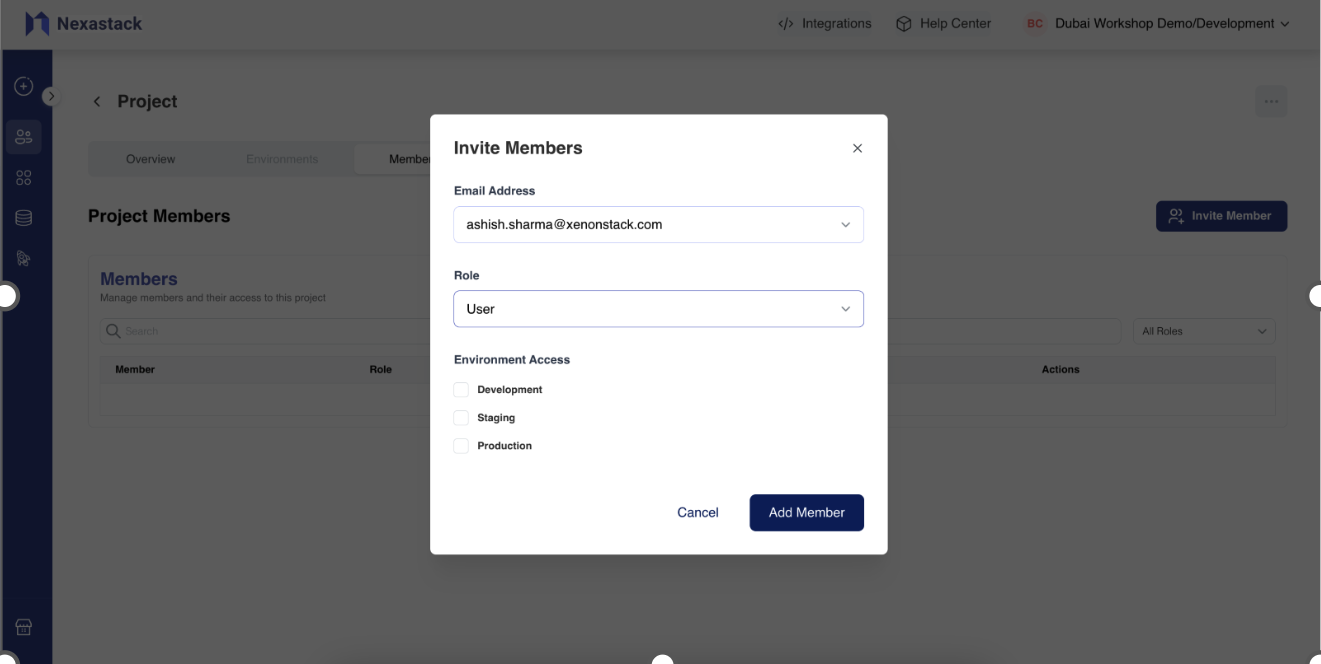The width and height of the screenshot is (1321, 664).
Task: Select the members icon in the sidebar
Action: click(23, 136)
